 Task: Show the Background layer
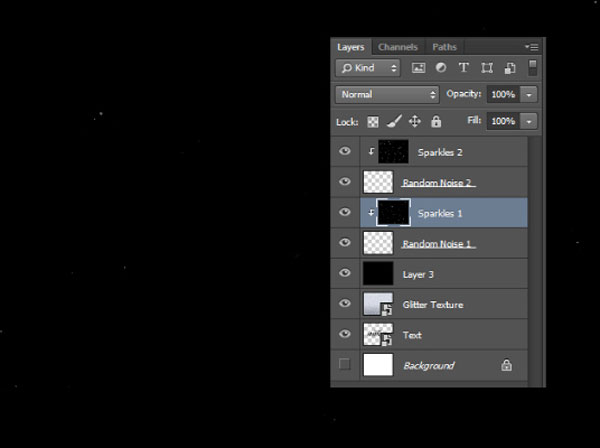click(344, 364)
